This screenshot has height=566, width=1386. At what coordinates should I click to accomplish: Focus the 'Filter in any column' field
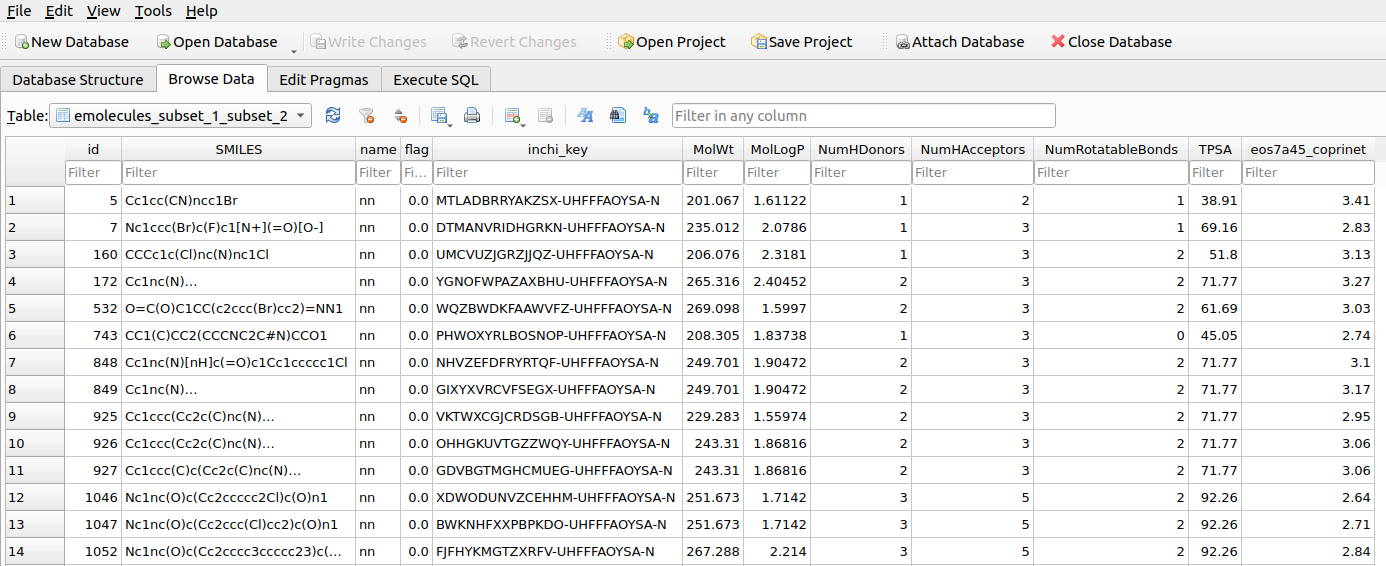click(863, 116)
